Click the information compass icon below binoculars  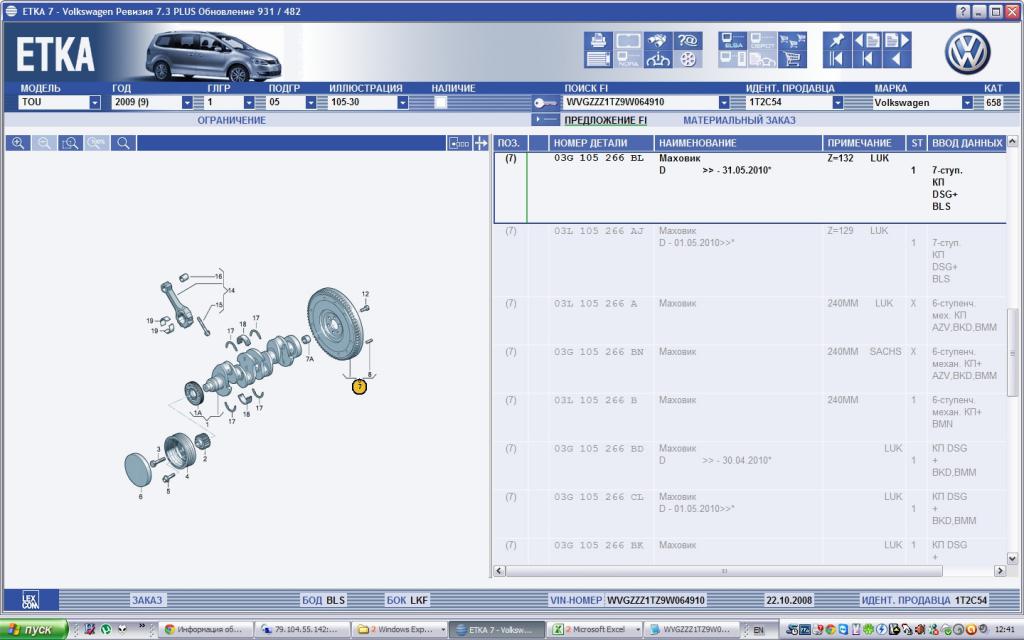coord(658,59)
